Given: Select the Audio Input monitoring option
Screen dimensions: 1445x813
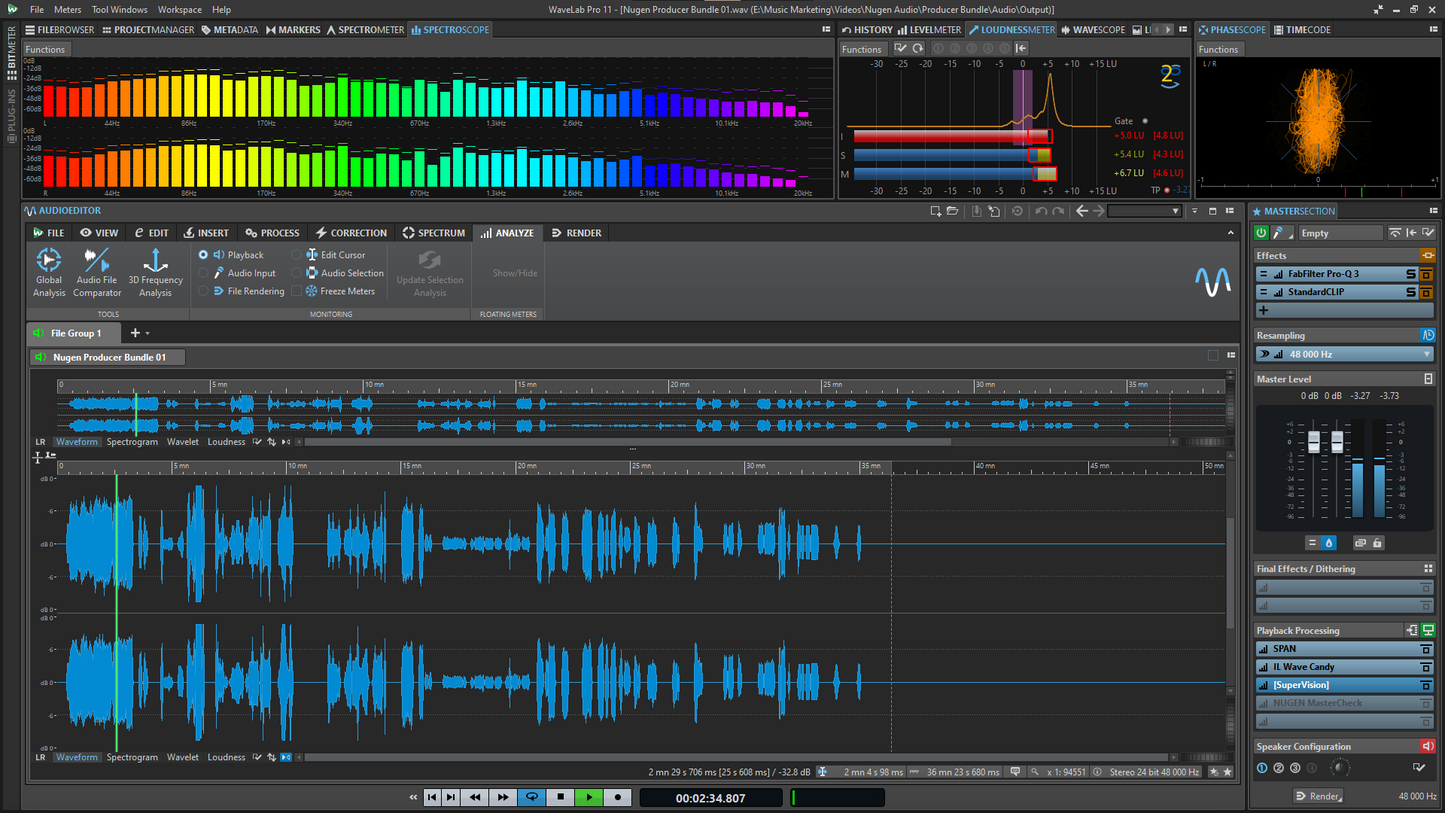Looking at the screenshot, I should tap(204, 273).
